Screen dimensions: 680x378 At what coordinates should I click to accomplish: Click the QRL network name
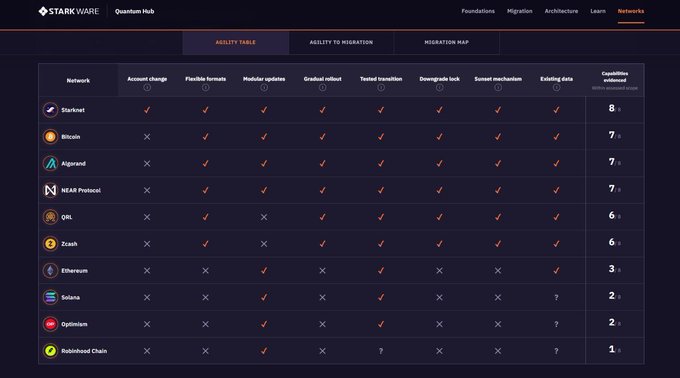[67, 217]
